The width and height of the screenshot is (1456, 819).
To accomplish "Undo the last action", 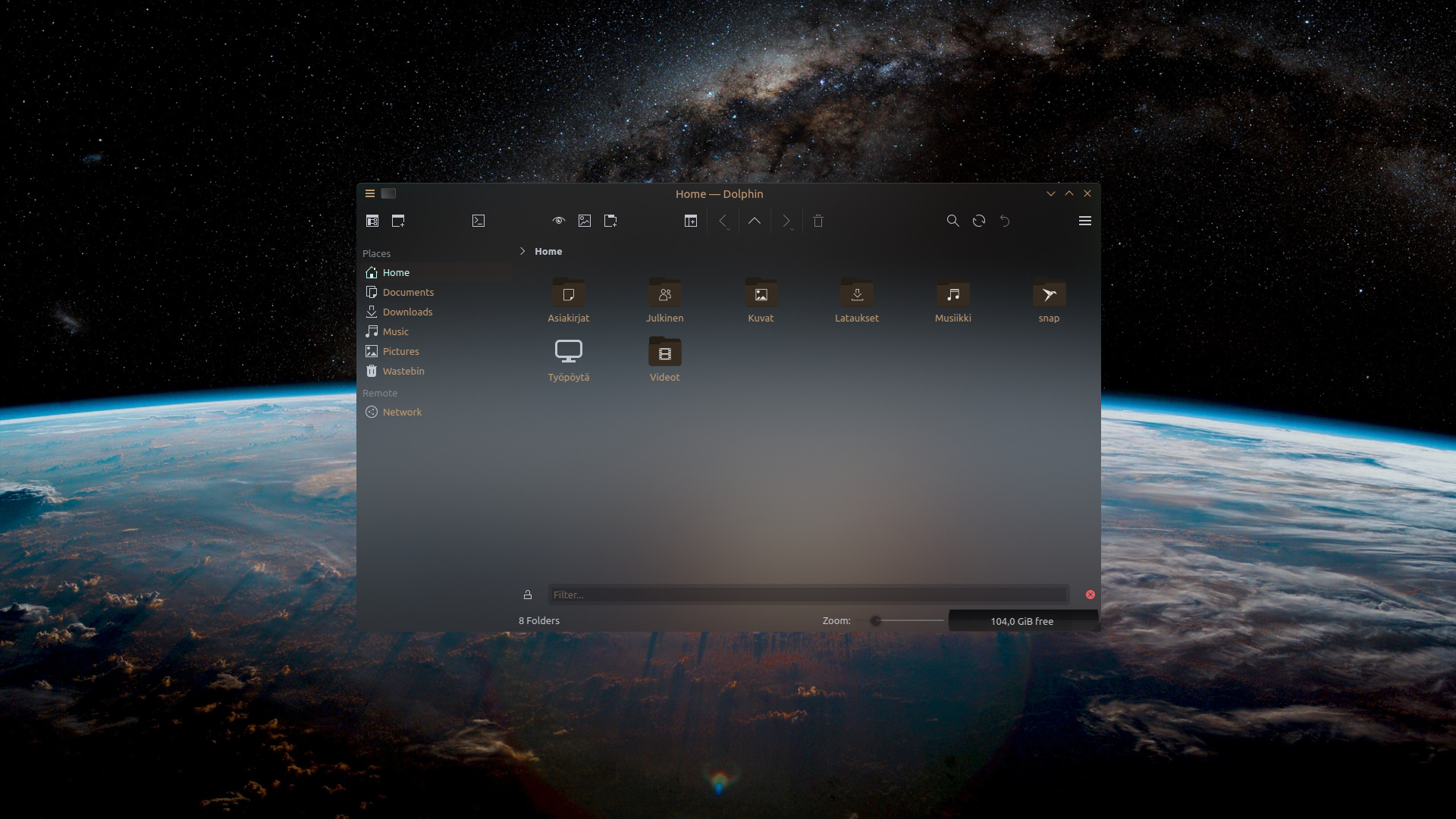I will [x=1005, y=221].
